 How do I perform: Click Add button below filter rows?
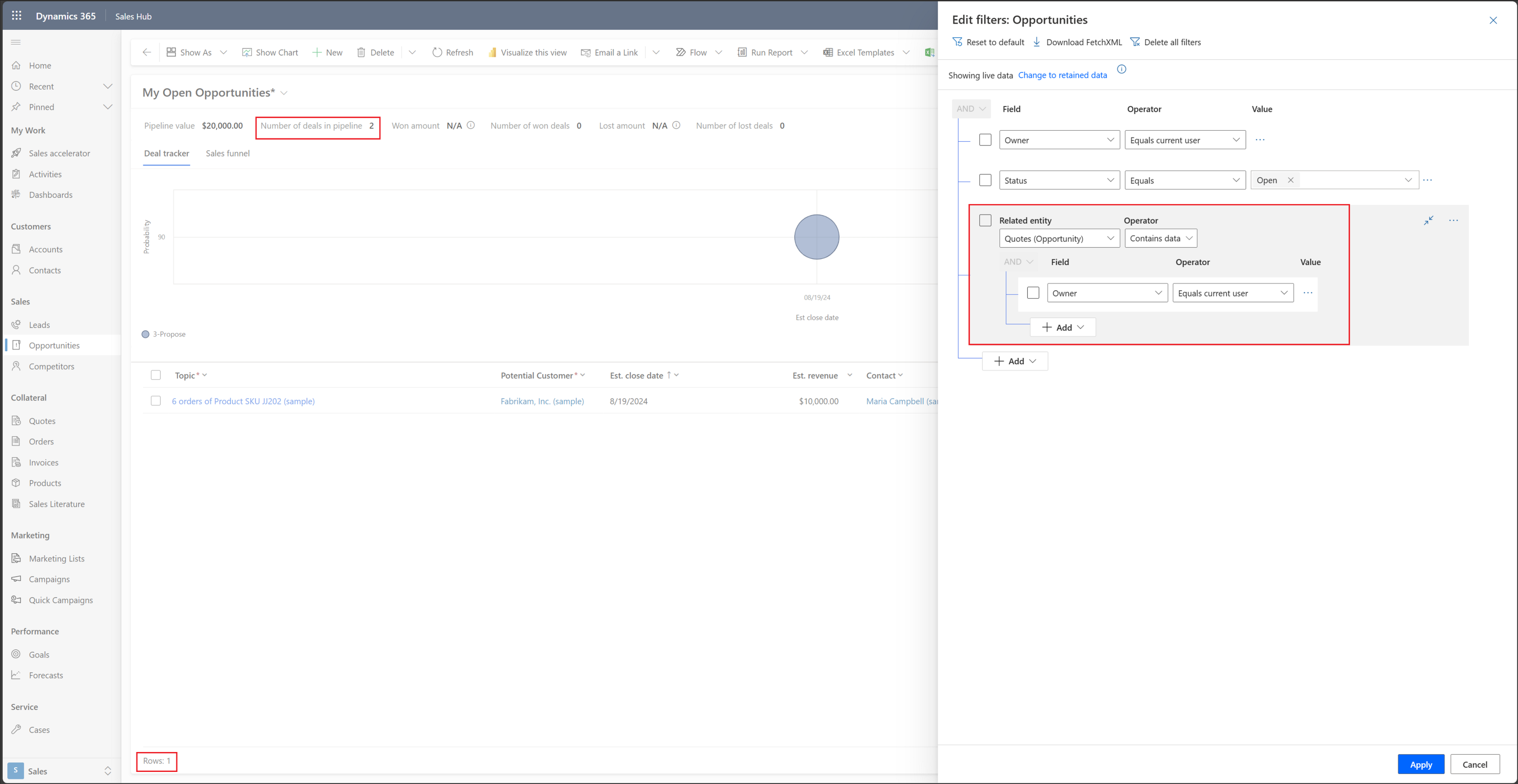[x=1014, y=361]
